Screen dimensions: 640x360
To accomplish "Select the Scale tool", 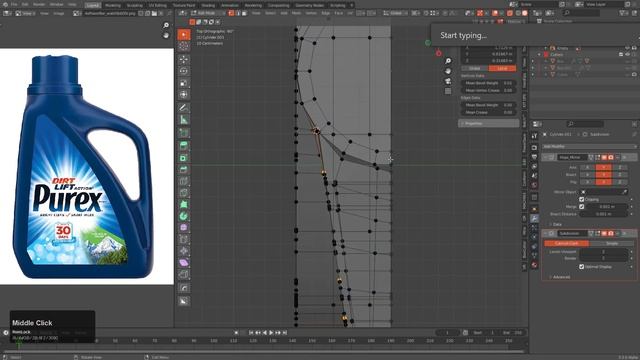I will [x=184, y=83].
